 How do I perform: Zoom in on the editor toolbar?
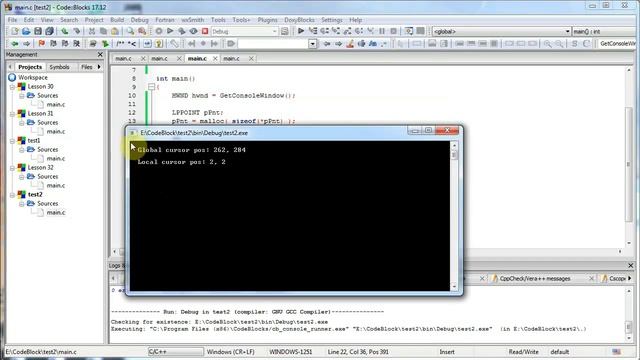tap(547, 44)
